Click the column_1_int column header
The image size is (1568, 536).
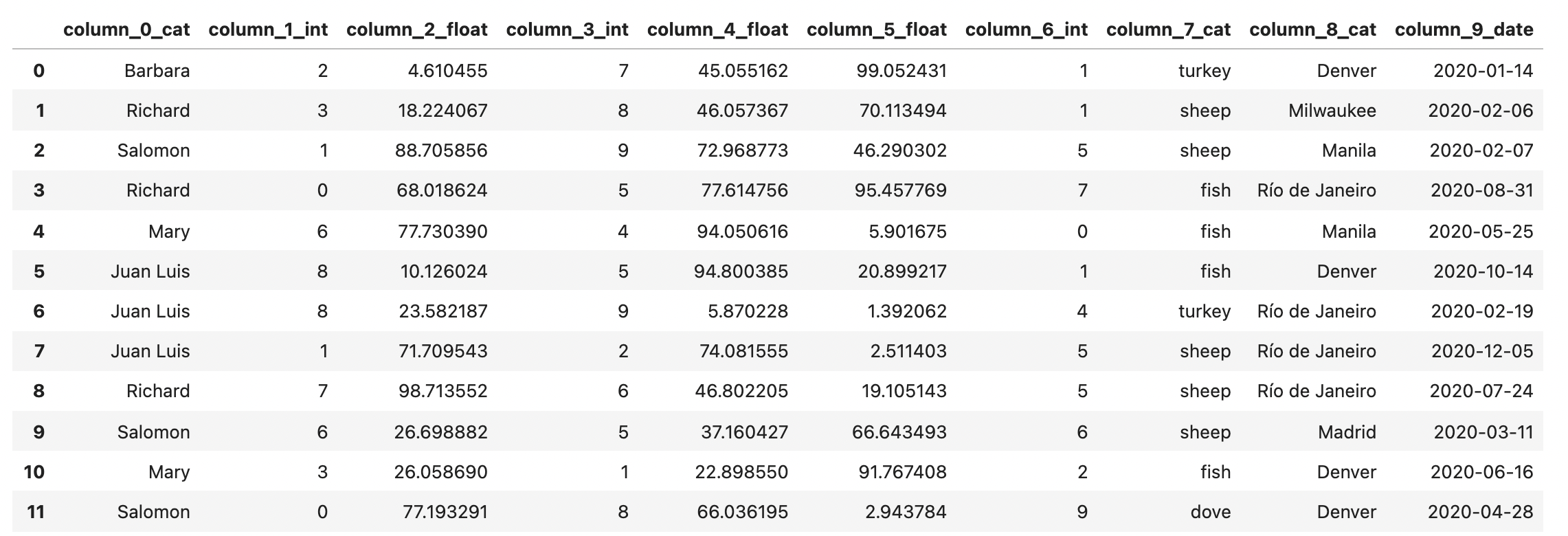(x=268, y=30)
